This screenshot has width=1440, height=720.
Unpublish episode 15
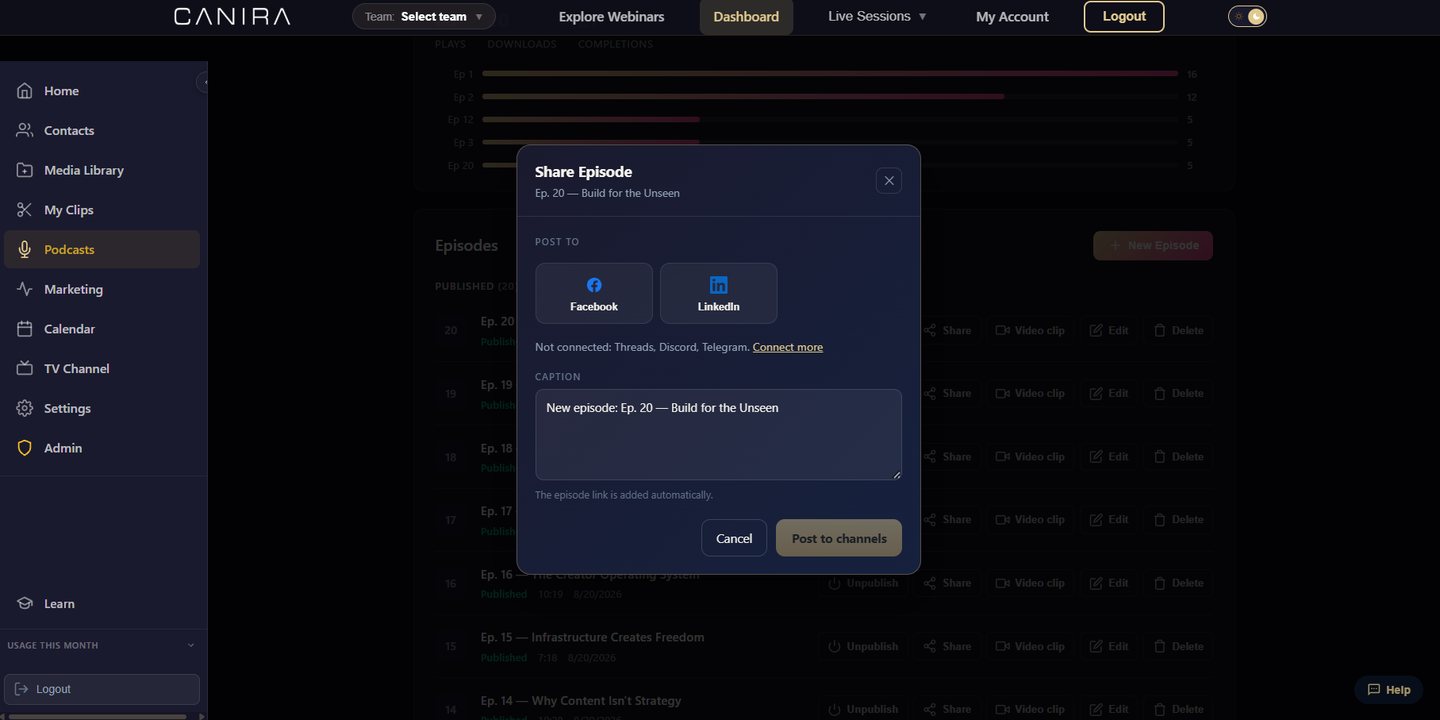coord(863,646)
